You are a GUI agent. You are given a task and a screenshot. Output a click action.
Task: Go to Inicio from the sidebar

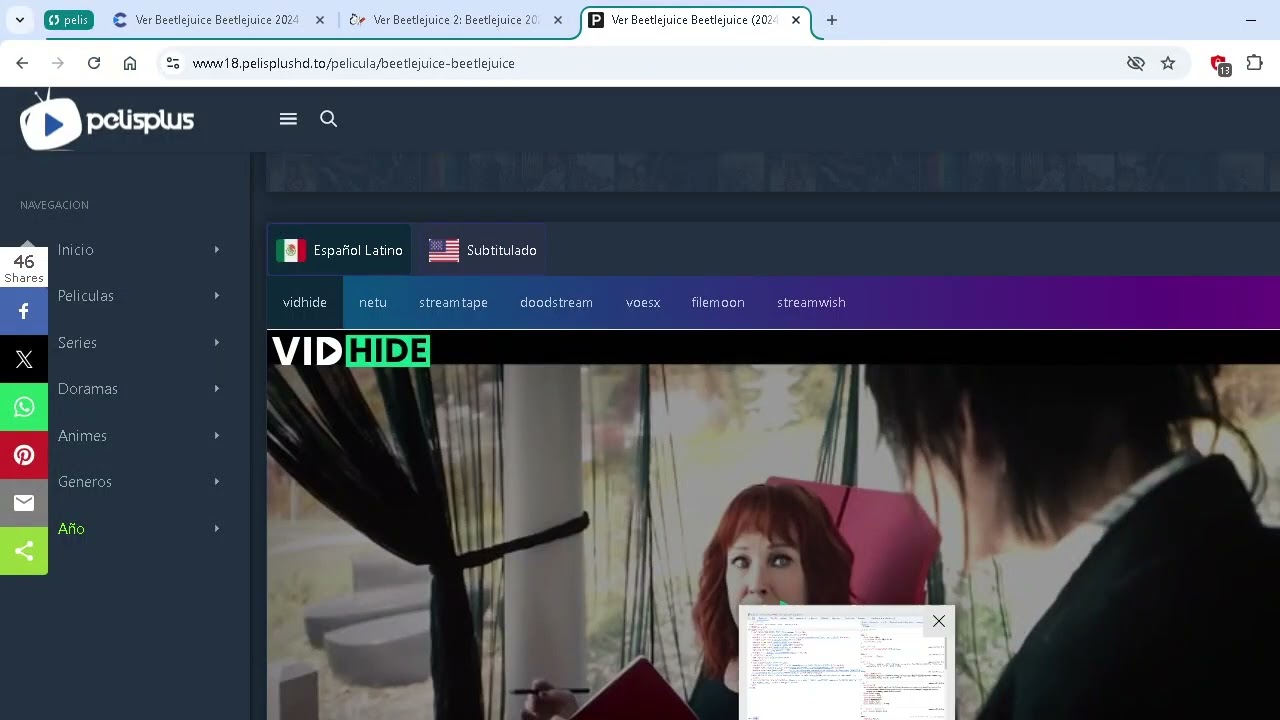click(x=75, y=249)
